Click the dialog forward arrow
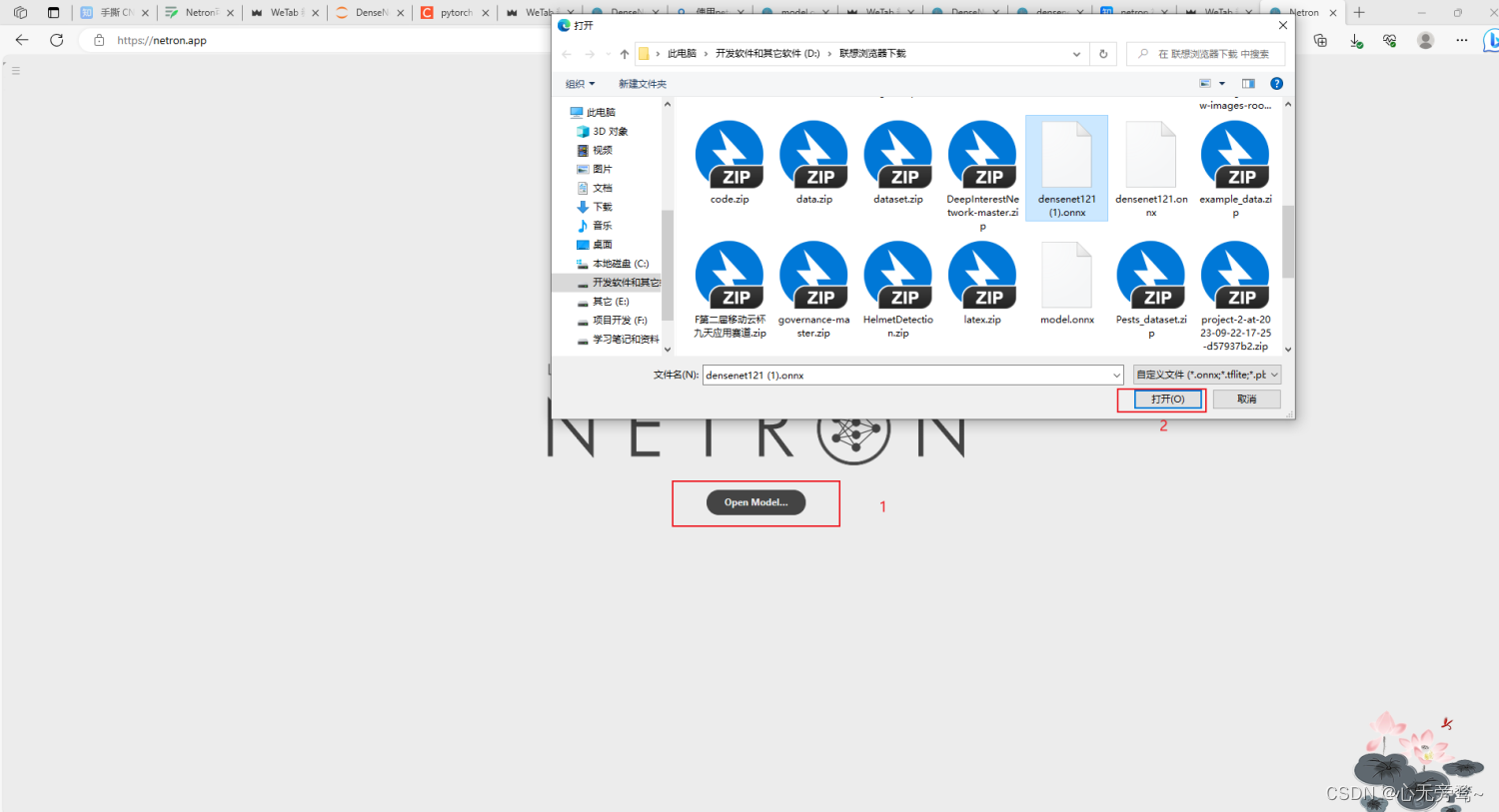This screenshot has height=812, width=1499. click(x=590, y=54)
